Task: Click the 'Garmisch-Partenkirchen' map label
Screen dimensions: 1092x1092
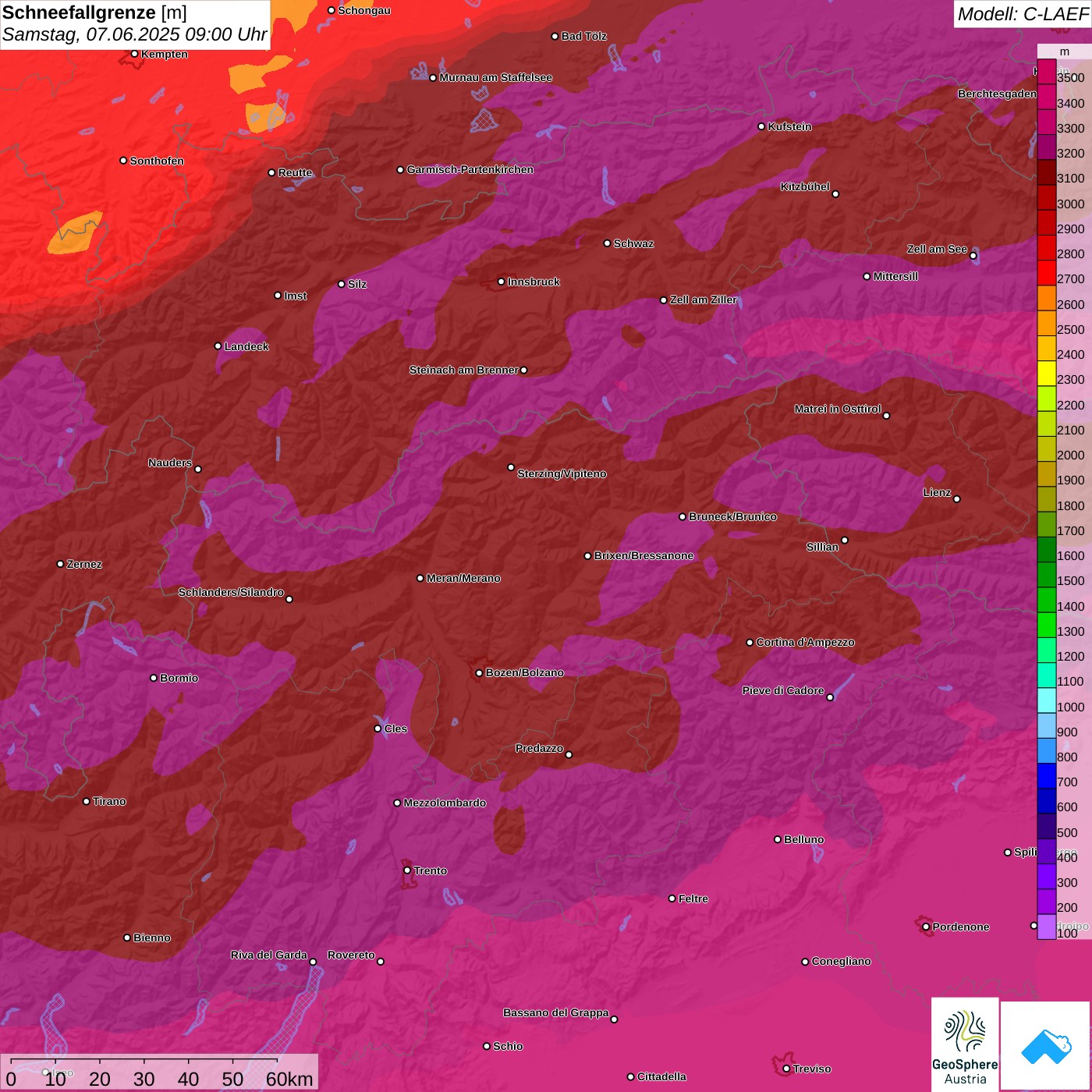Action: click(470, 169)
